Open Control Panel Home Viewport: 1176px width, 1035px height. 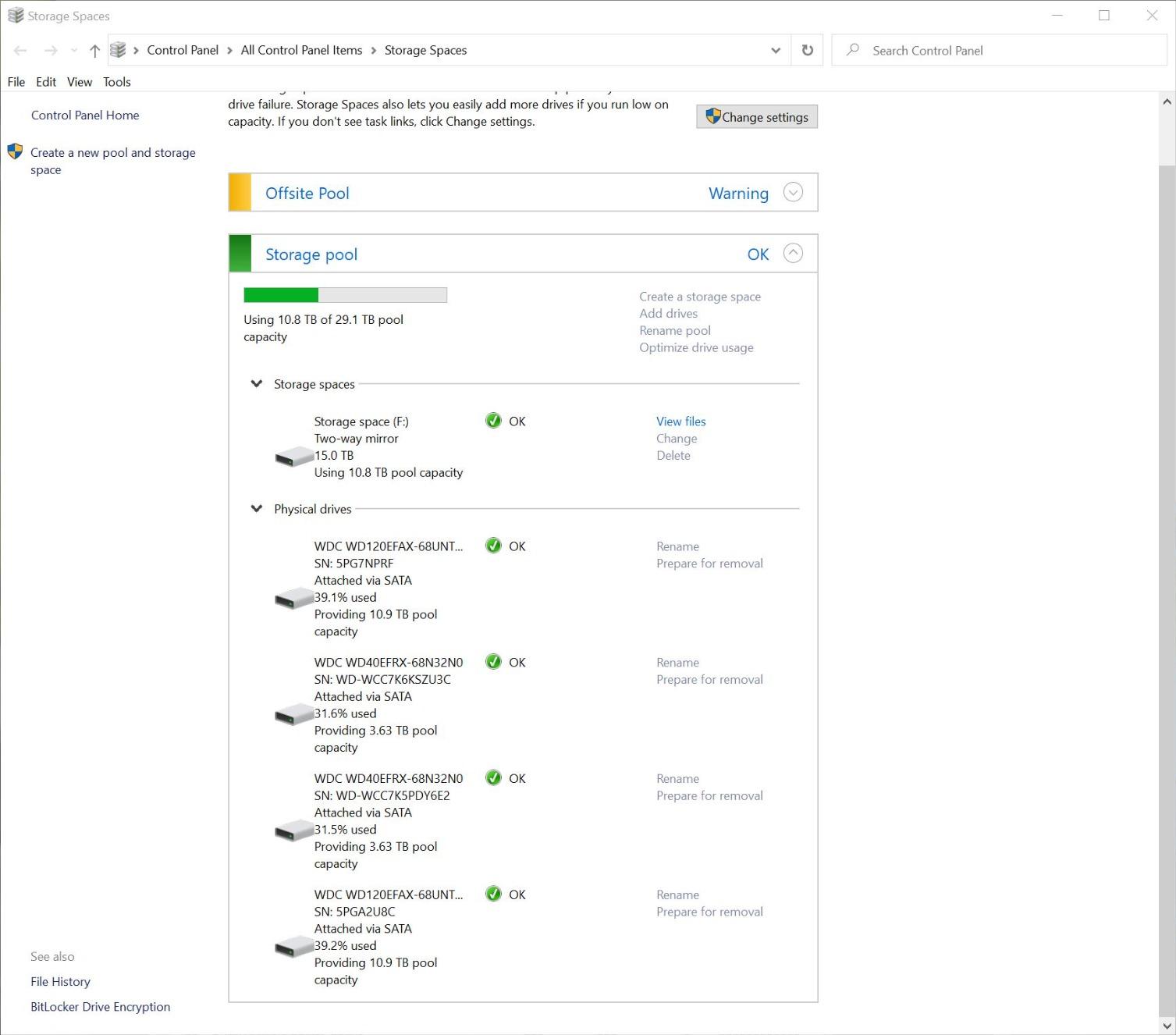[85, 115]
